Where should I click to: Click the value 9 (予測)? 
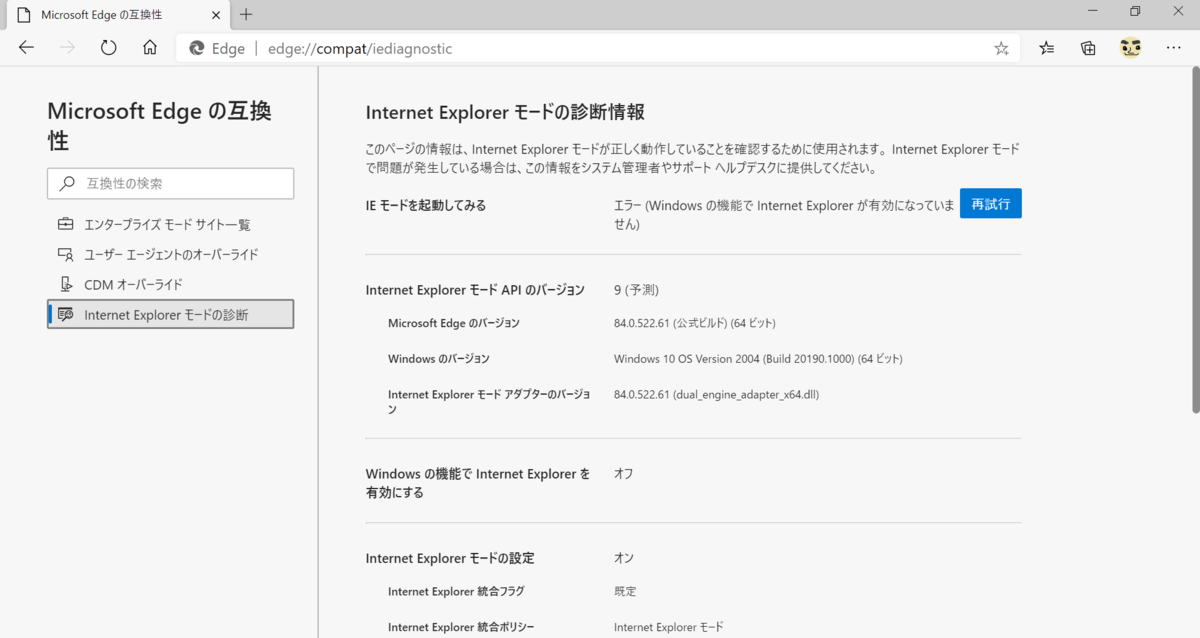(x=636, y=290)
